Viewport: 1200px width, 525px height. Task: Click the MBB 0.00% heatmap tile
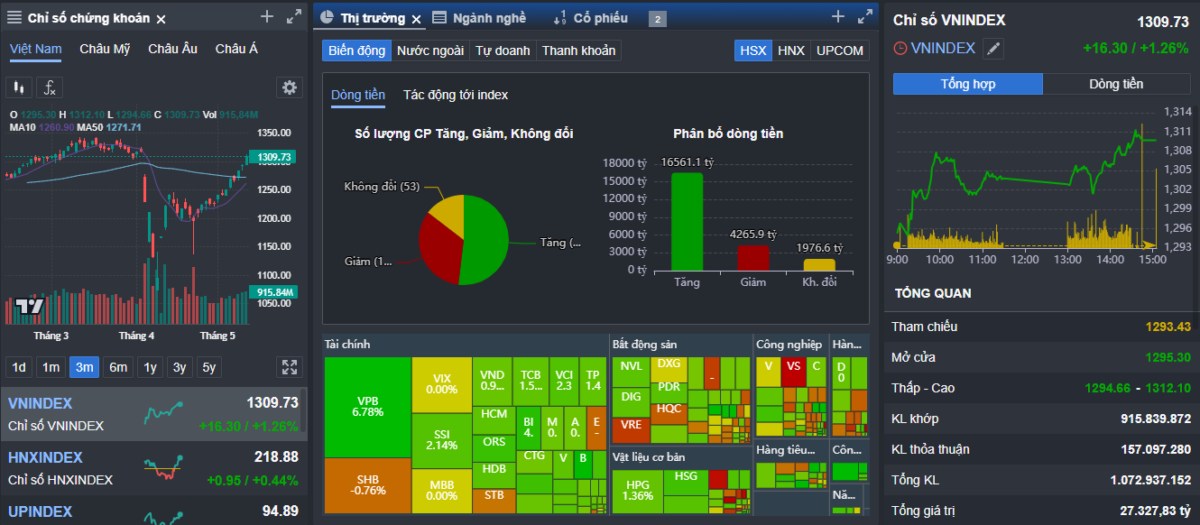pos(442,489)
